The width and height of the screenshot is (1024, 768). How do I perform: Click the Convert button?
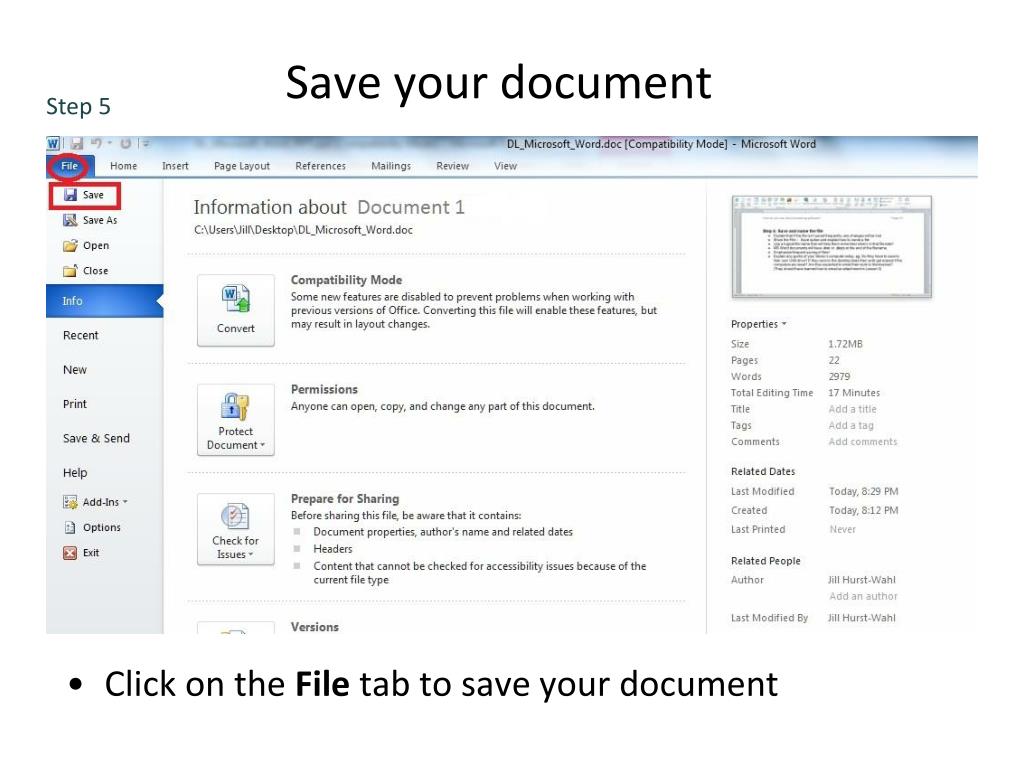tap(236, 310)
